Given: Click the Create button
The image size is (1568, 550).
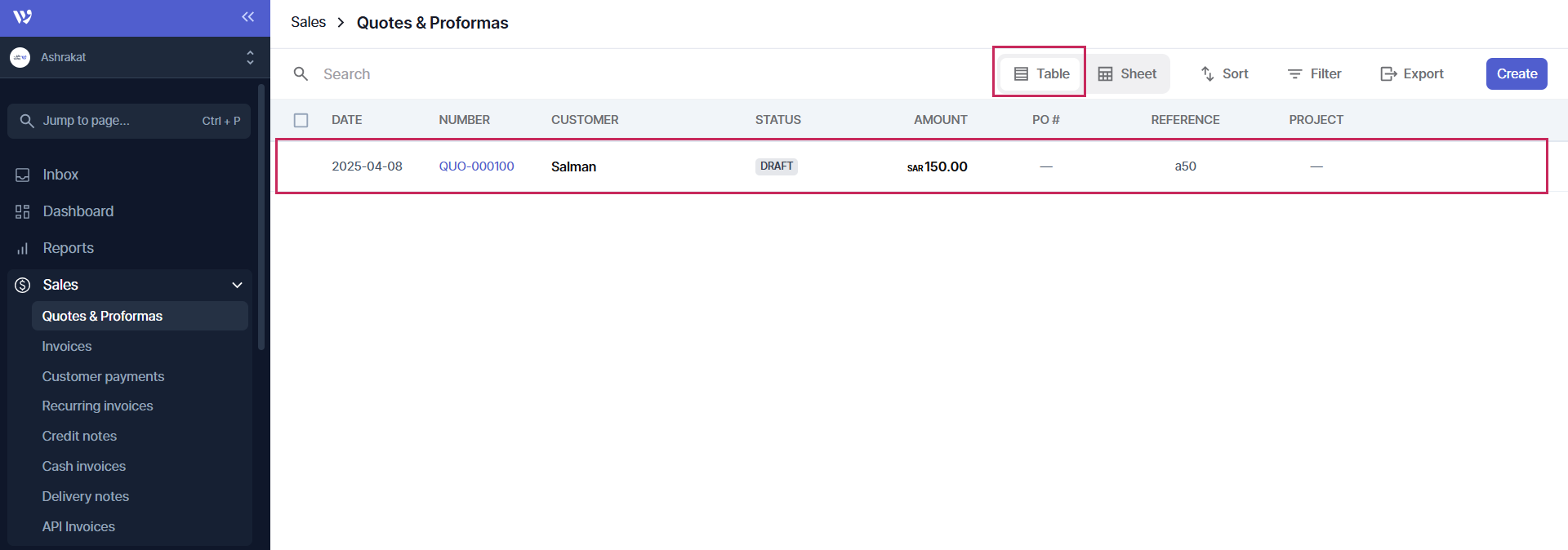Looking at the screenshot, I should point(1516,74).
